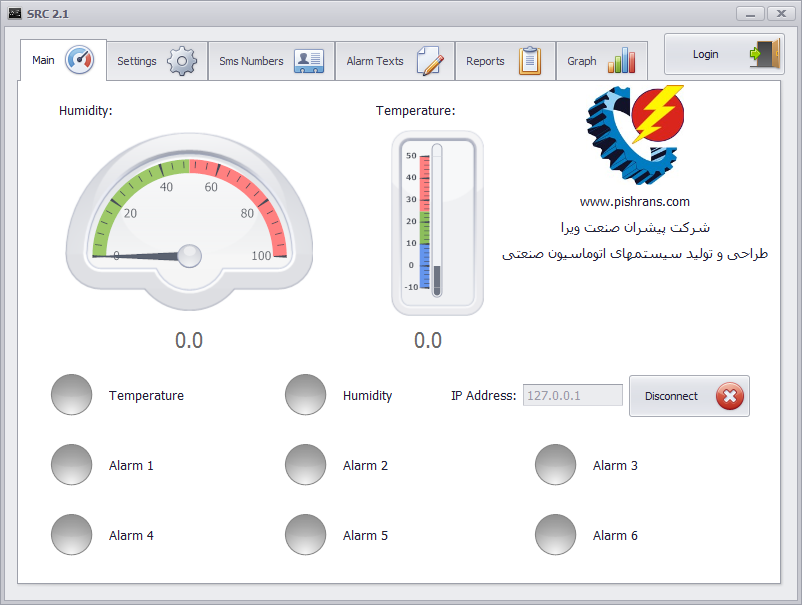Click the Reports clipboard icon
The width and height of the screenshot is (802, 605).
coord(530,61)
